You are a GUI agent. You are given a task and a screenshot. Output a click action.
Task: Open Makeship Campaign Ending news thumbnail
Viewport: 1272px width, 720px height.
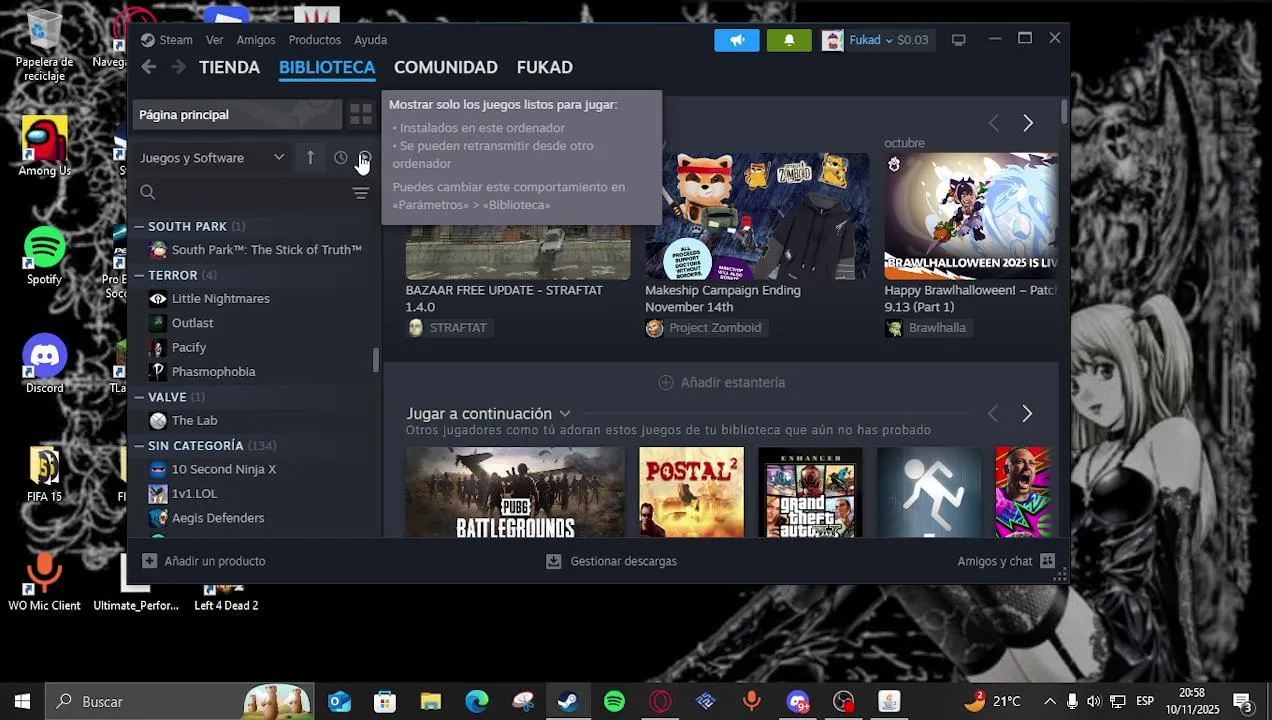757,216
